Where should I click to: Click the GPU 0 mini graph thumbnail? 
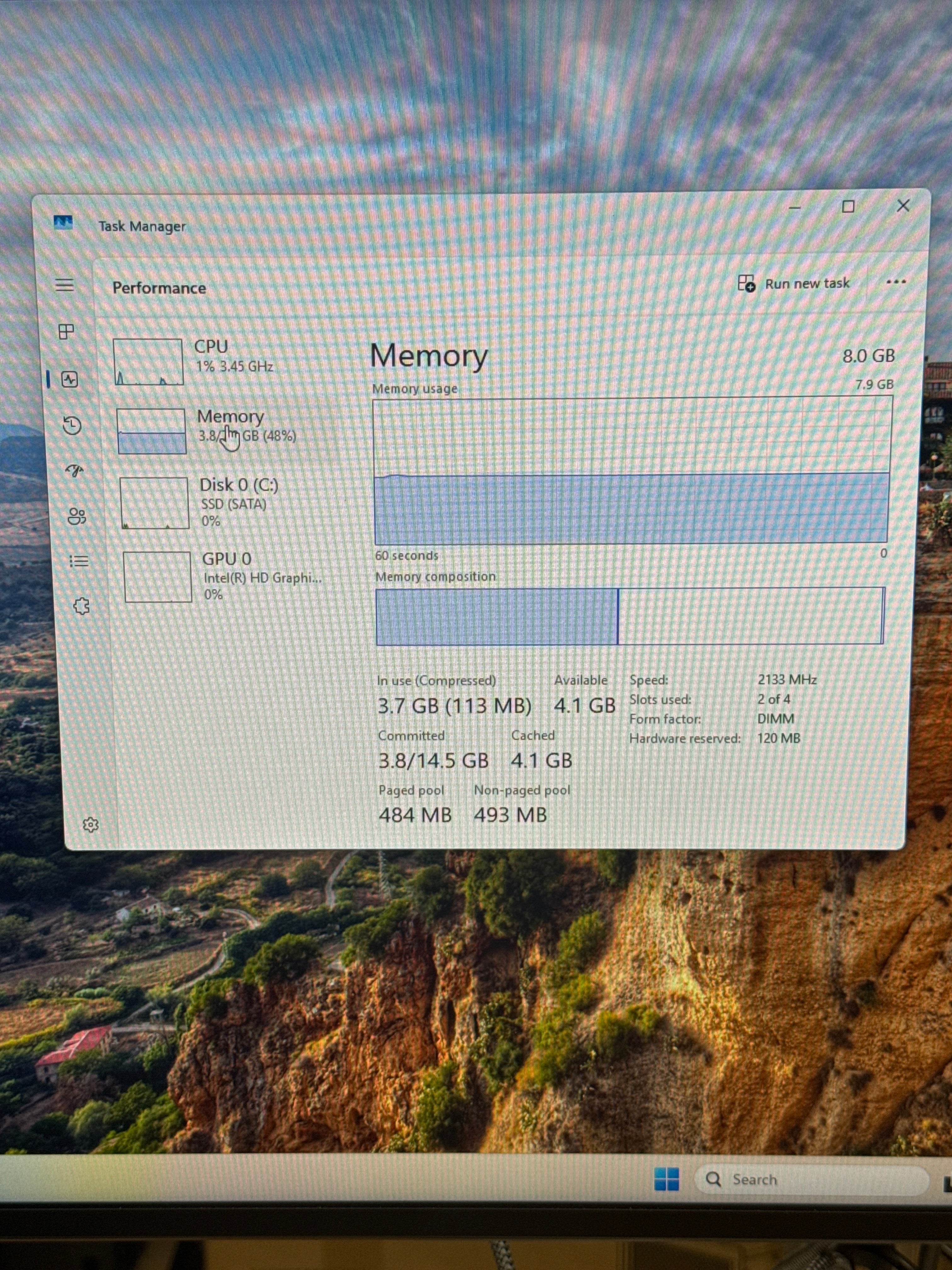coord(158,577)
